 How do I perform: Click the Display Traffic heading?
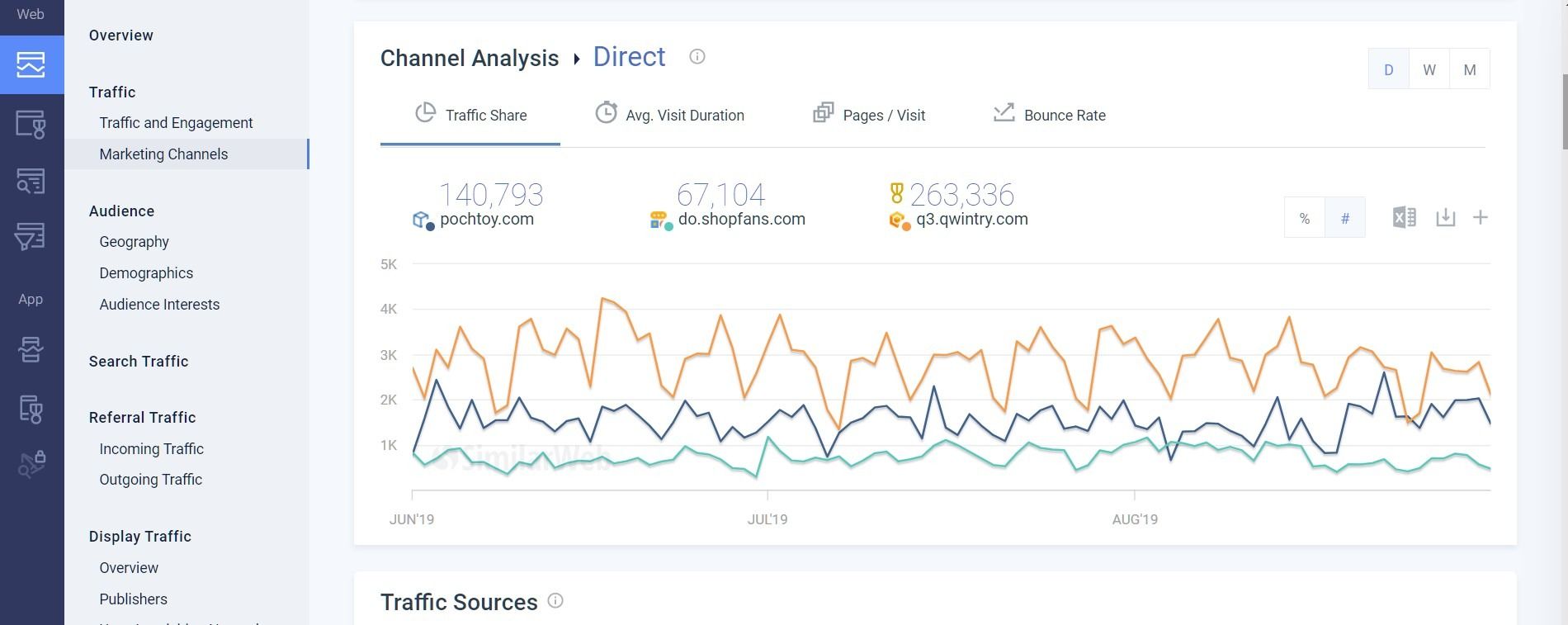point(140,537)
